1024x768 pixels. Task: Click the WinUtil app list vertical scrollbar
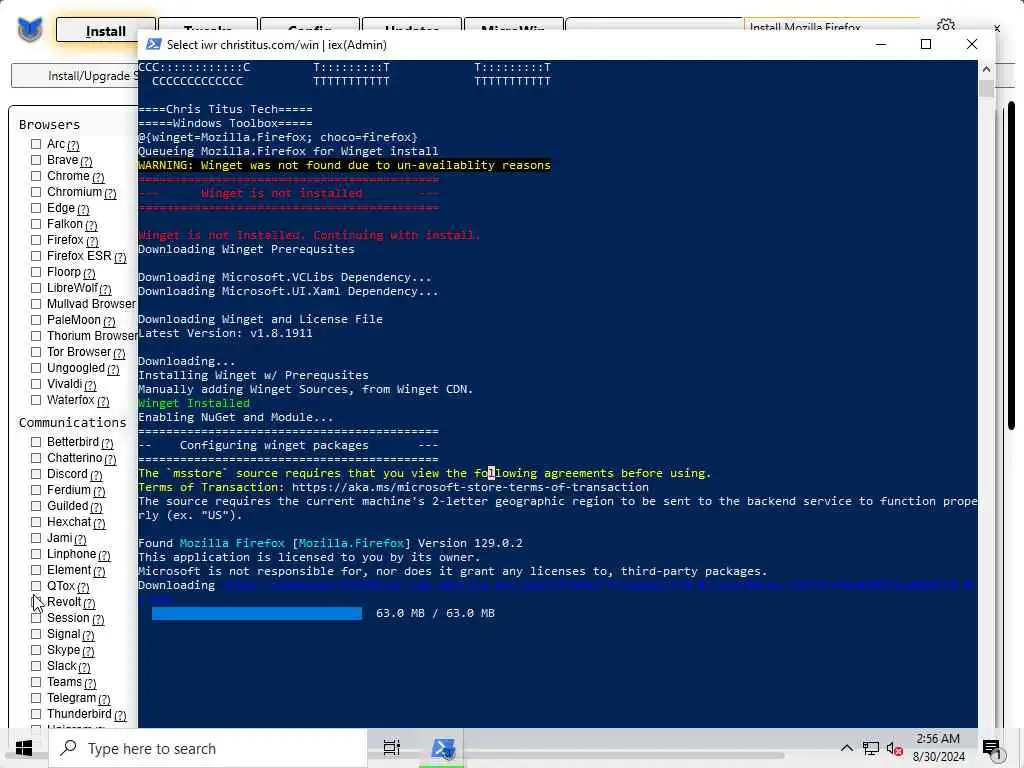tap(1012, 264)
